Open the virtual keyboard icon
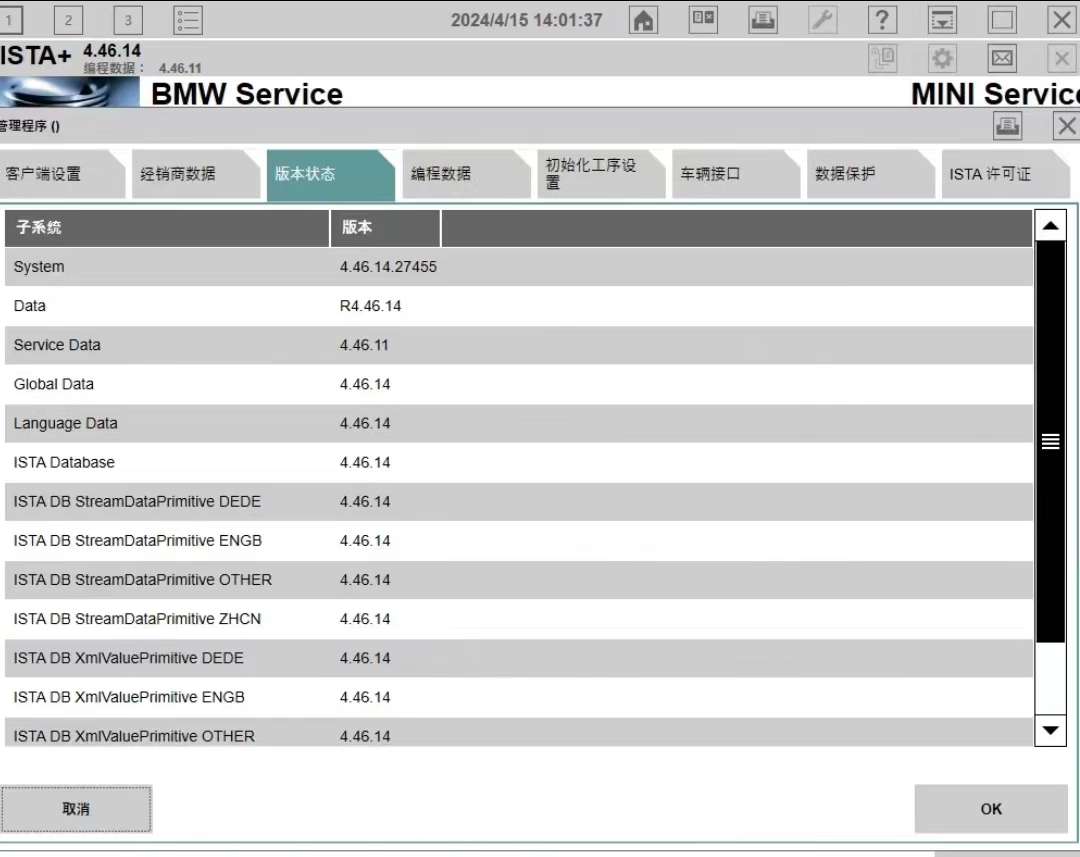Screen dimensions: 1080x857 703,19
